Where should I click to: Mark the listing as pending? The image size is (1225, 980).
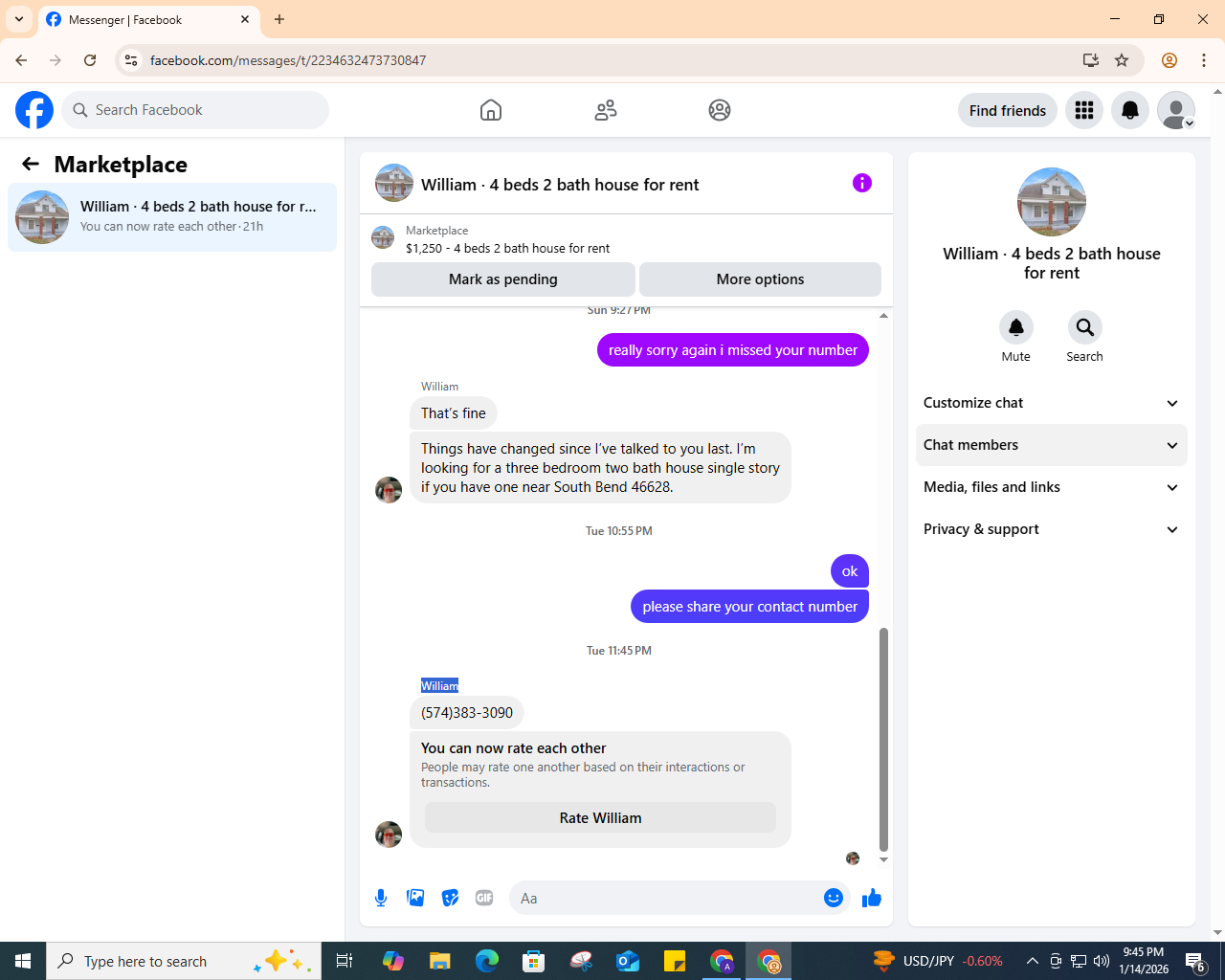[x=503, y=279]
